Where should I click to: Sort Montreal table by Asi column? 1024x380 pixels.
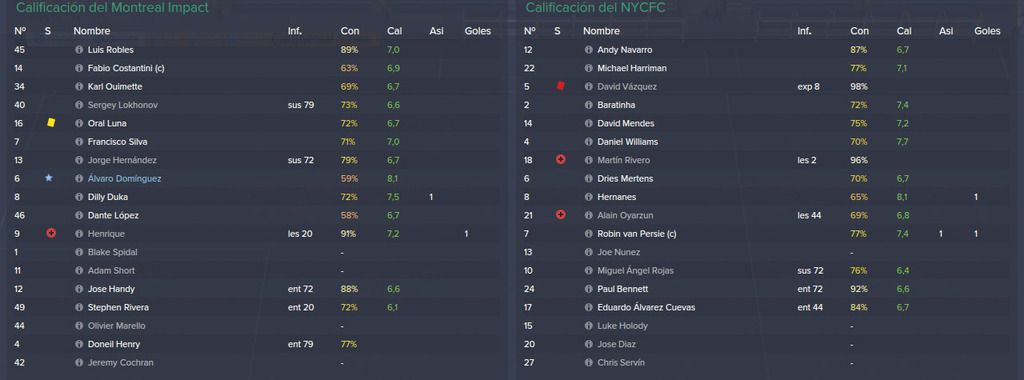tap(436, 31)
